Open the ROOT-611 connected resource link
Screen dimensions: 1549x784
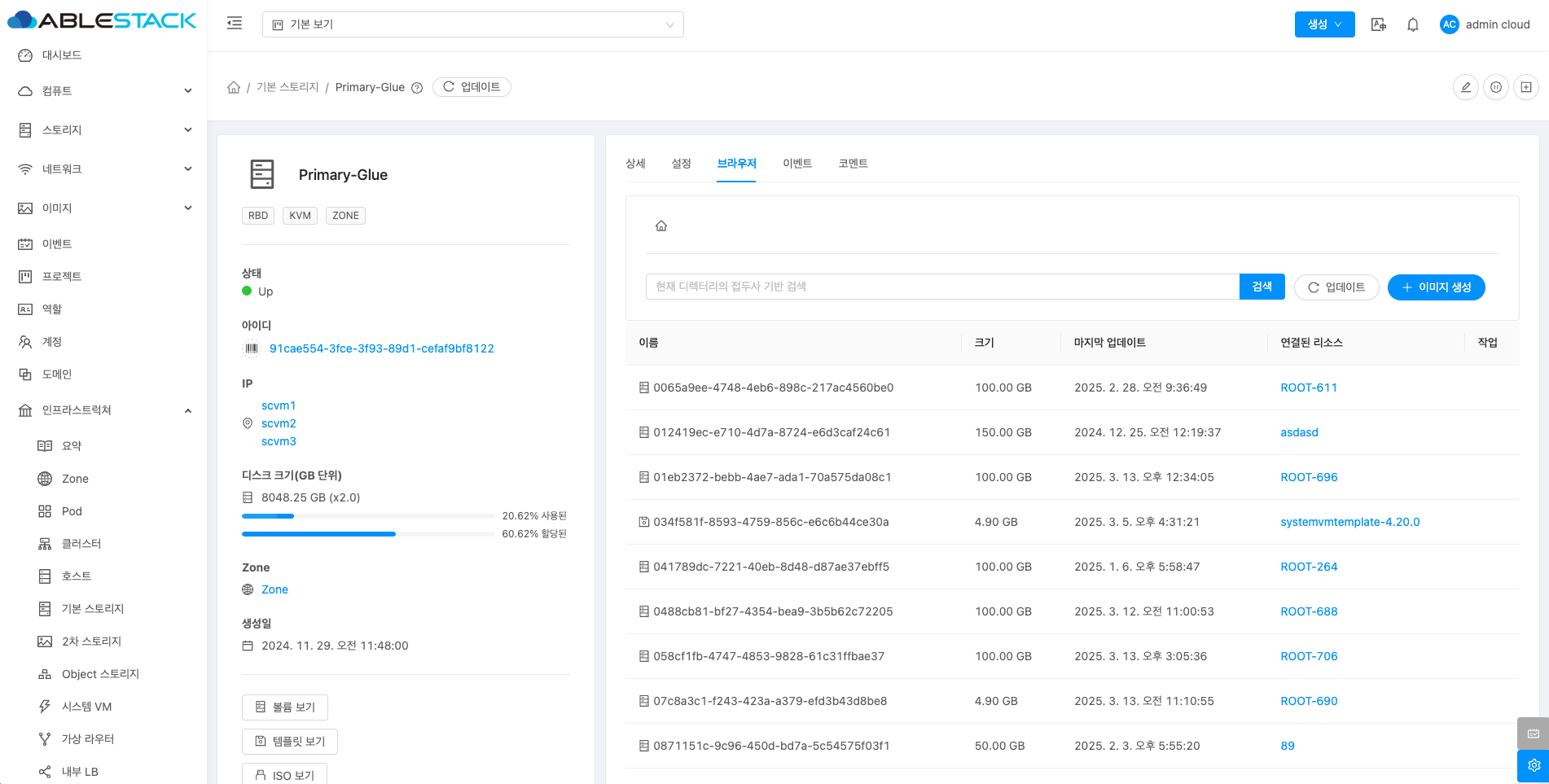[1308, 388]
